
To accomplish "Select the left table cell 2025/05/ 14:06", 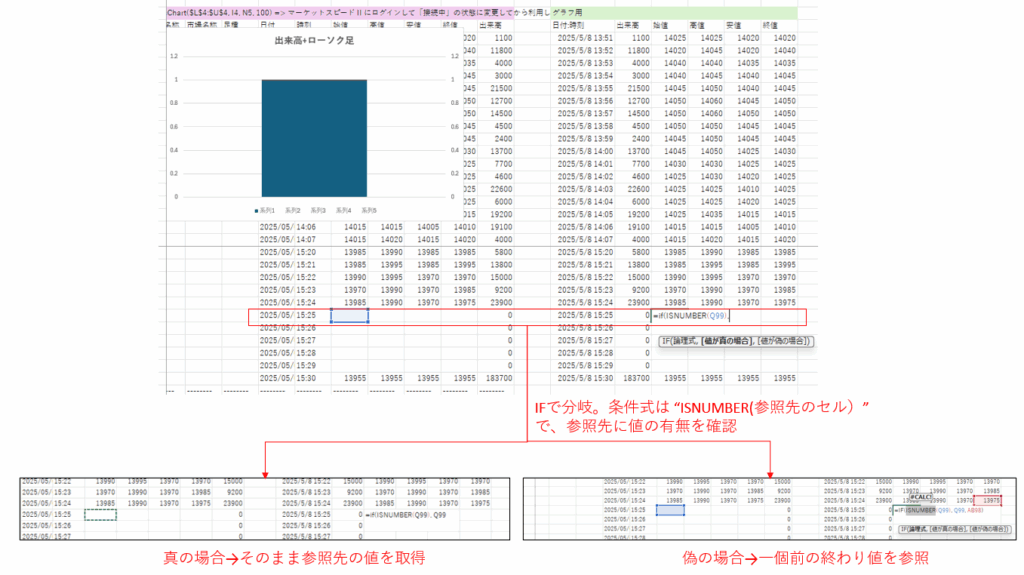I will (287, 227).
